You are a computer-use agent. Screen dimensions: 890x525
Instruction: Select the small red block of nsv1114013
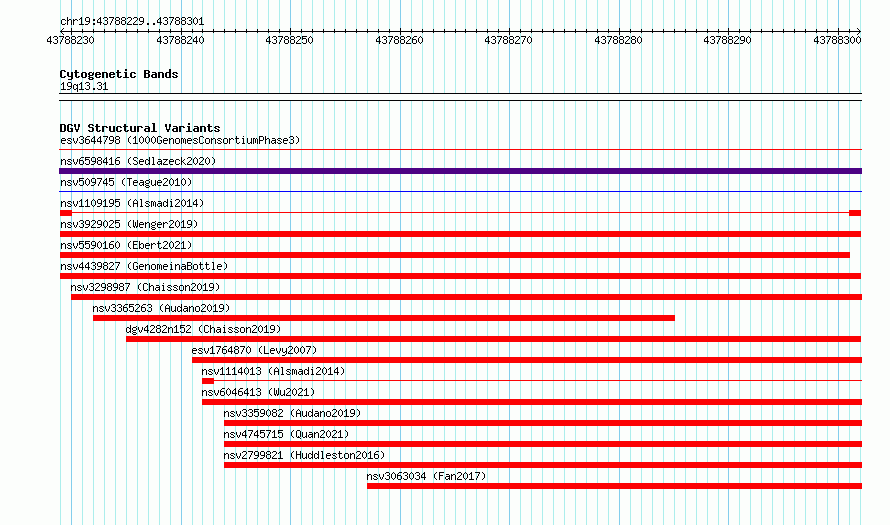pos(208,381)
